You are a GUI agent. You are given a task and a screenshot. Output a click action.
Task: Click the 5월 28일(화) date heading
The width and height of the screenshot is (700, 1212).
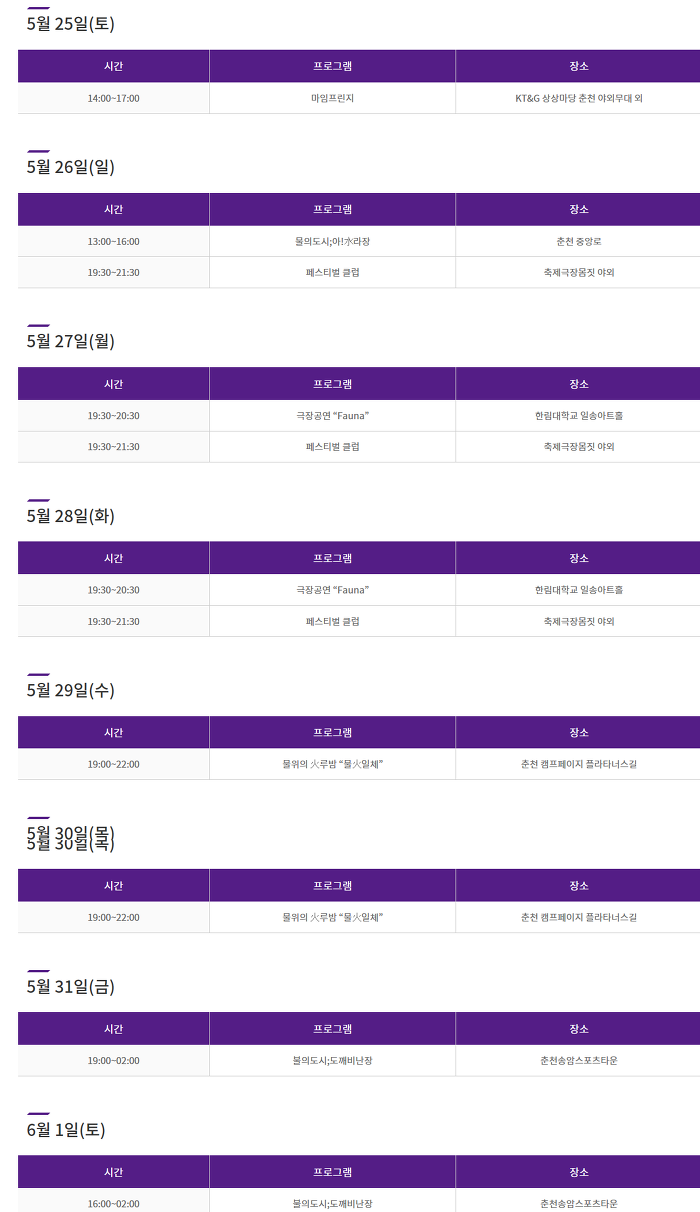(71, 516)
